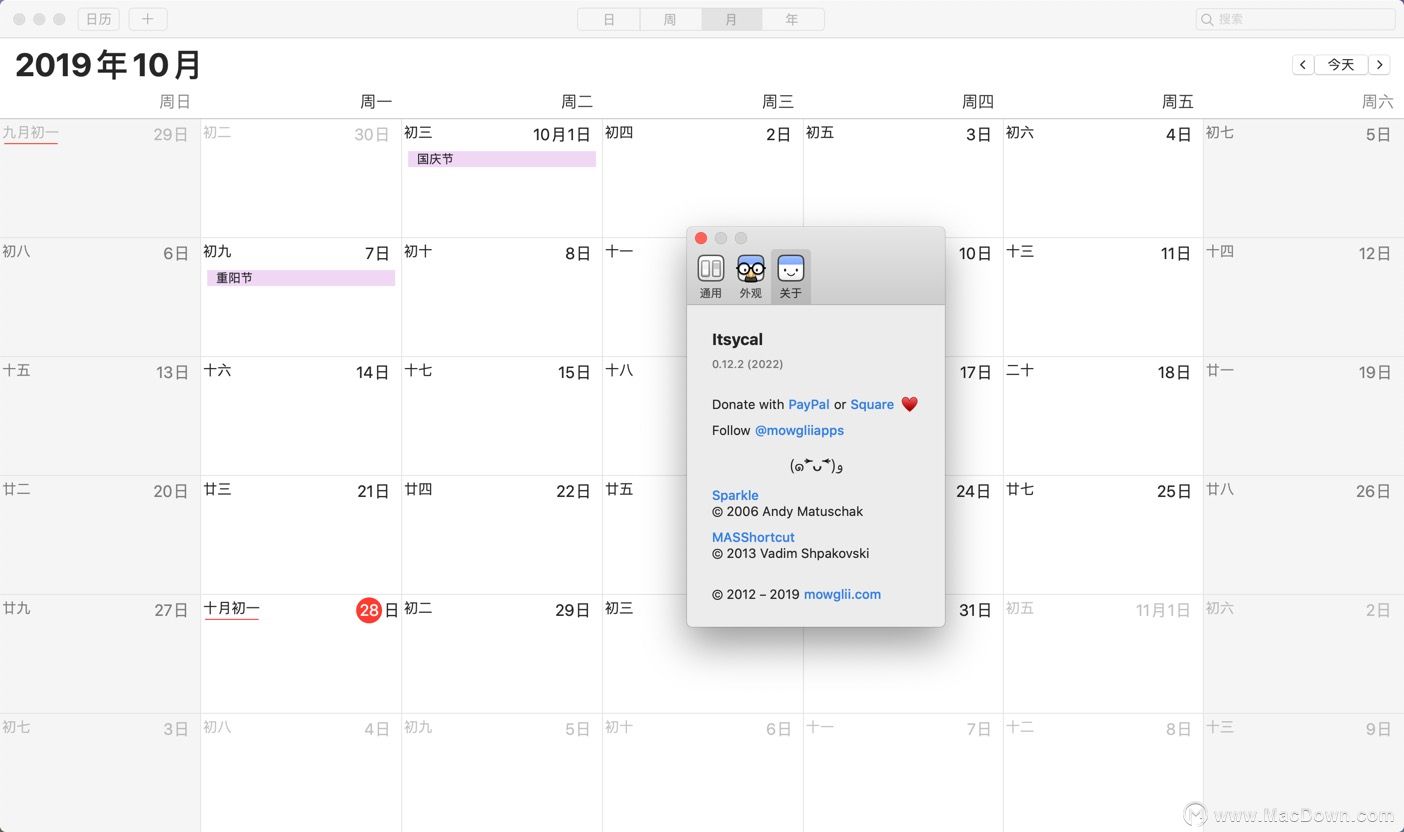Open the PayPal donation link
1404x832 pixels.
(809, 404)
